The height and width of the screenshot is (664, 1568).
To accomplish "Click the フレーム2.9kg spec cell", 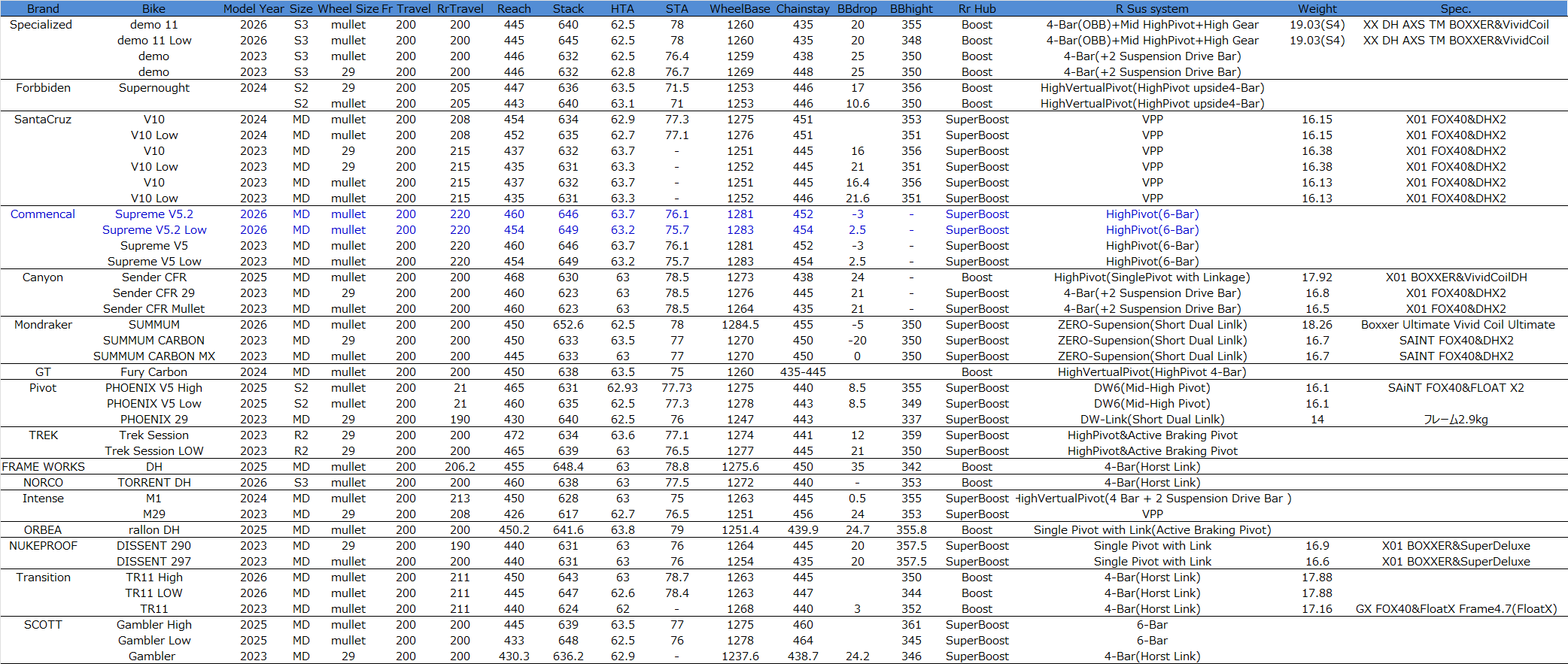I will click(x=1456, y=420).
